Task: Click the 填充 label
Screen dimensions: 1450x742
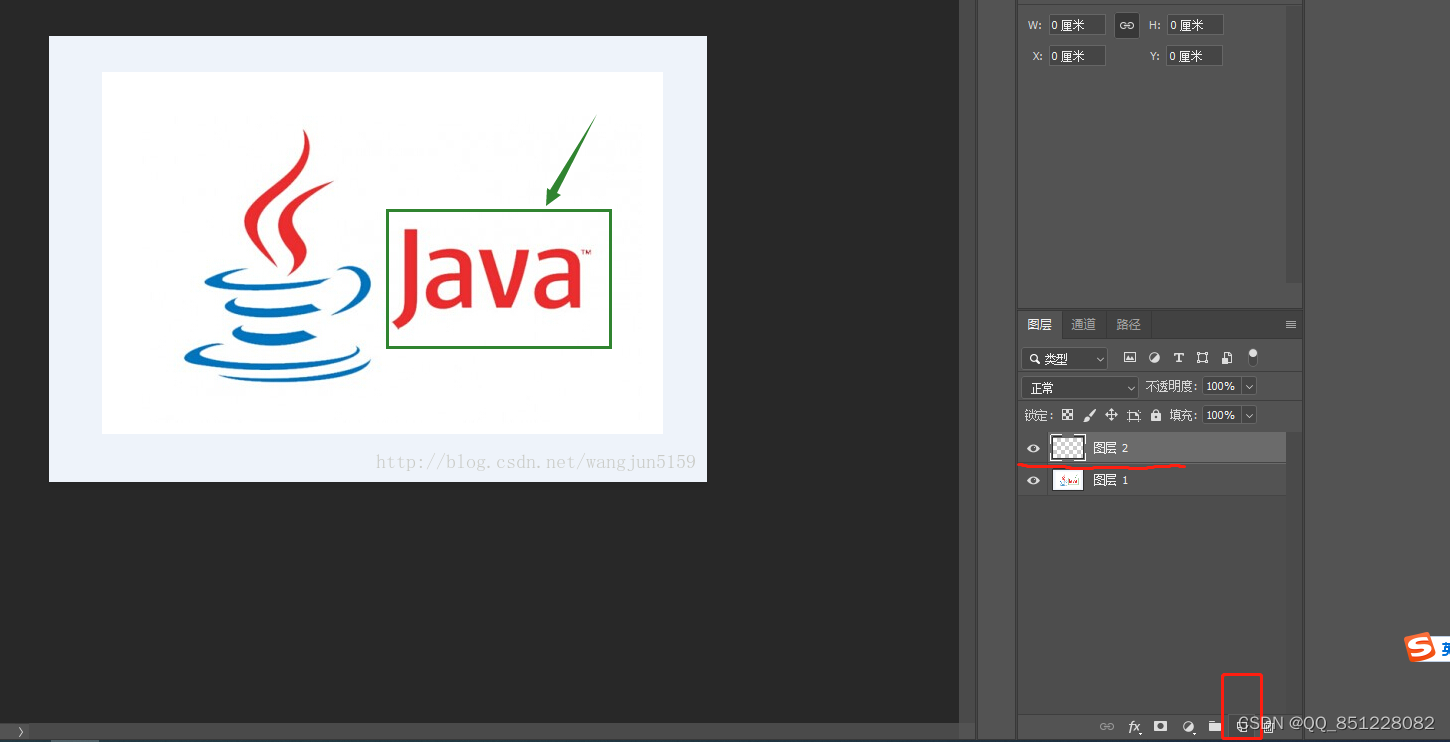Action: pos(1183,415)
